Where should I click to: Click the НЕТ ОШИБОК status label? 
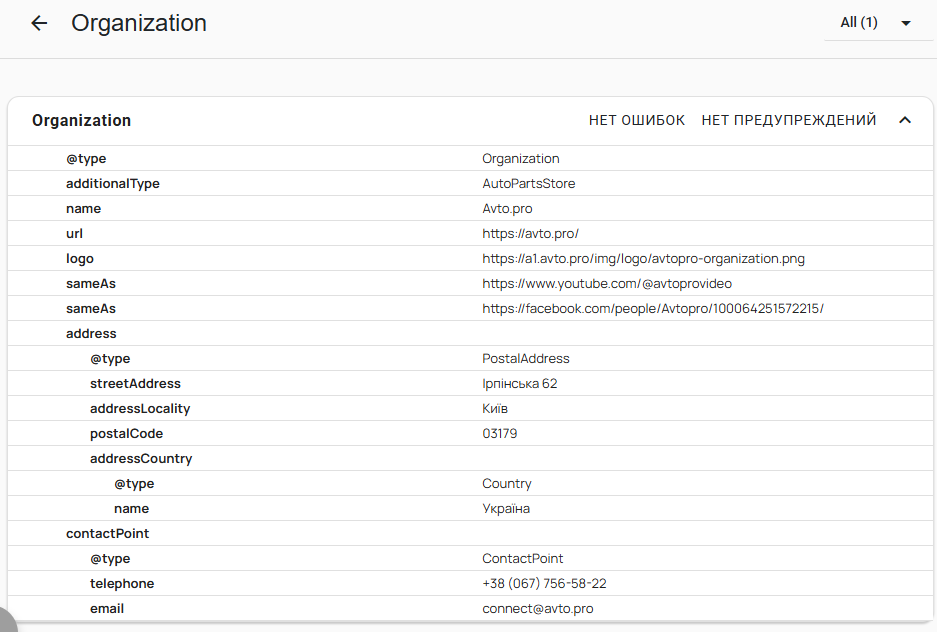click(636, 120)
